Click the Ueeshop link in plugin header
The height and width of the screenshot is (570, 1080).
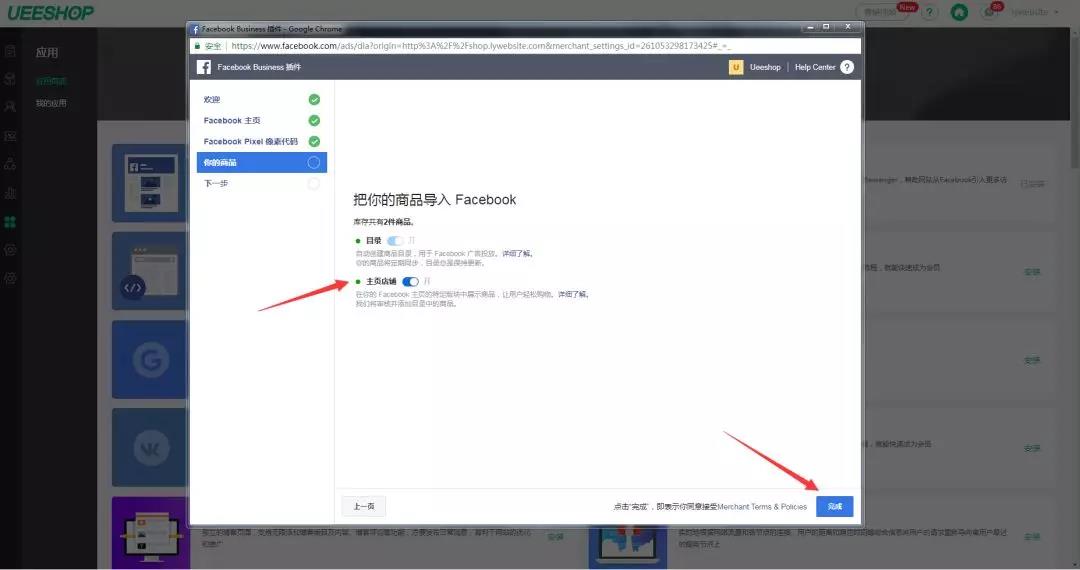(765, 67)
